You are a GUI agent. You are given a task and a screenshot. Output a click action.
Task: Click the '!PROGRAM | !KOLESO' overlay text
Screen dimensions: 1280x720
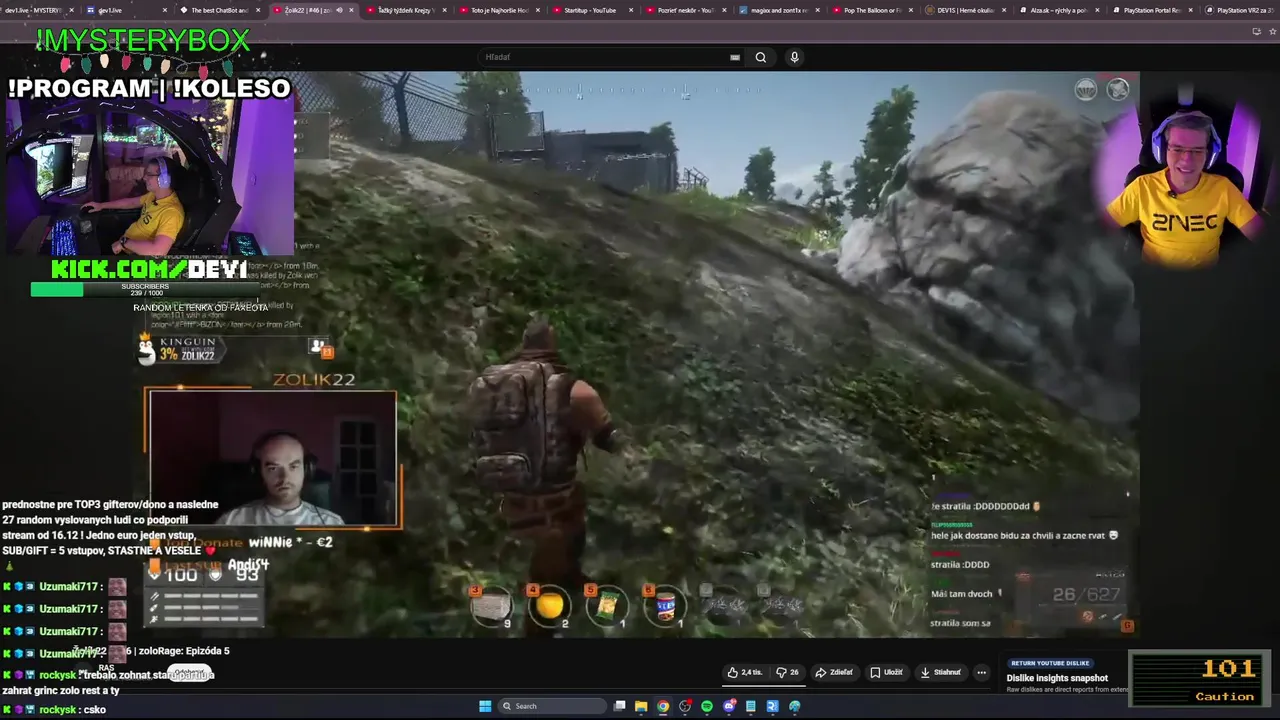pos(149,88)
